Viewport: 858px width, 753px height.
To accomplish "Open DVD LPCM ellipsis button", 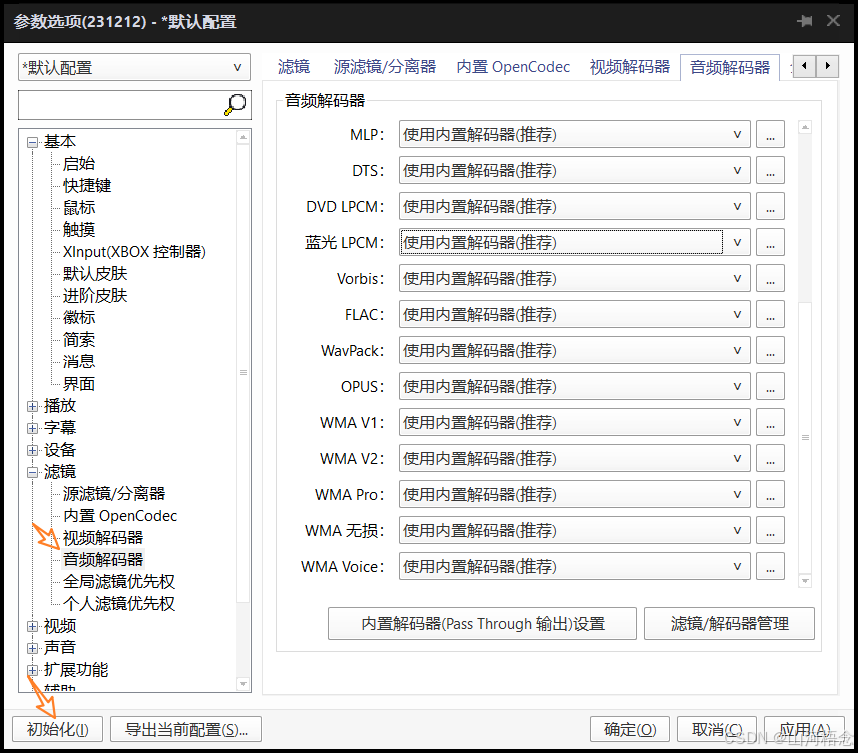I will click(x=770, y=207).
